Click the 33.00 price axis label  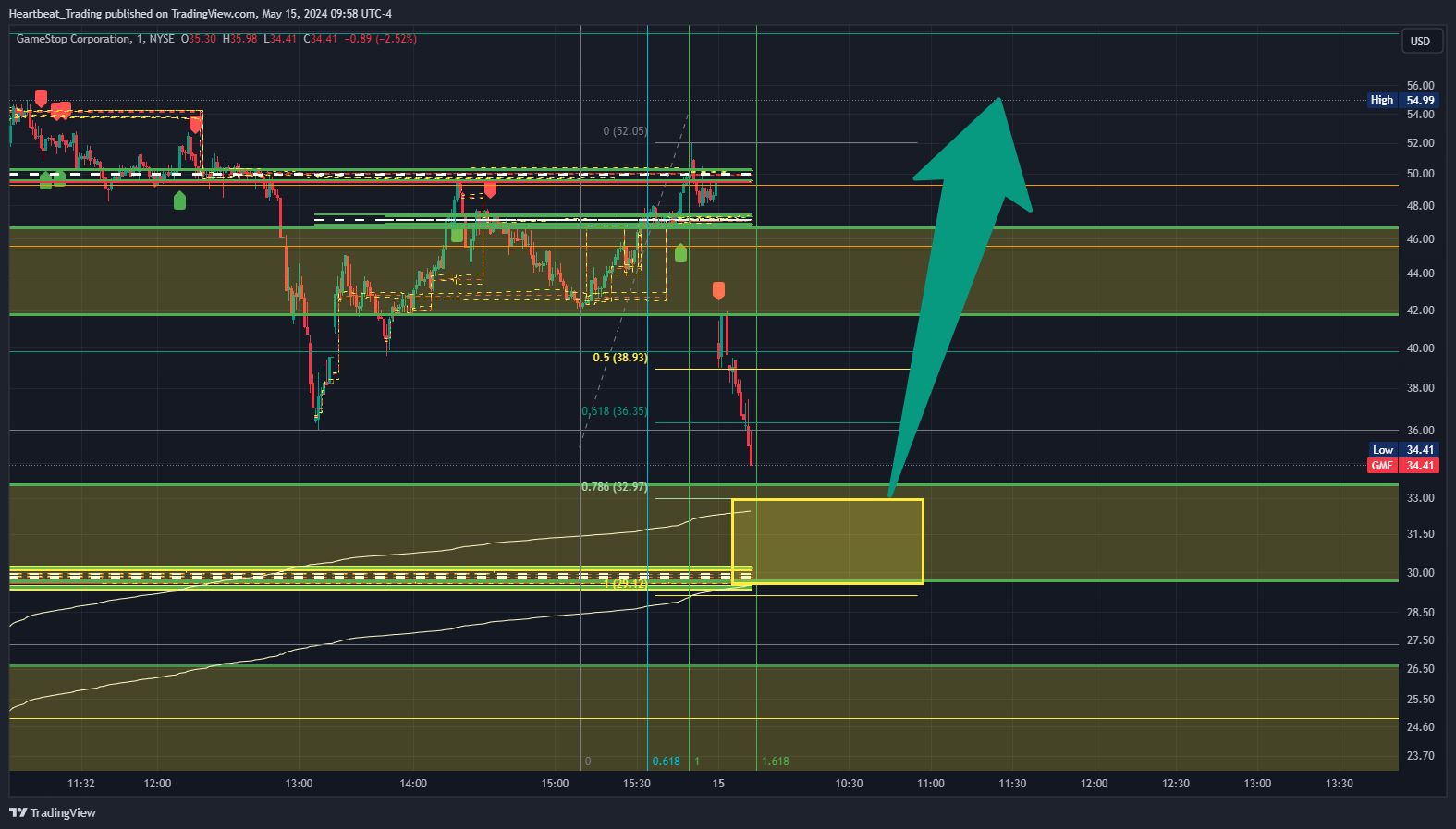point(1420,498)
